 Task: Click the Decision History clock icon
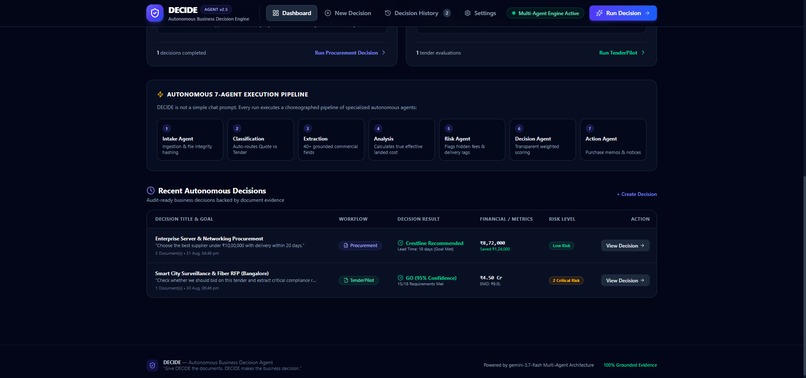point(388,13)
